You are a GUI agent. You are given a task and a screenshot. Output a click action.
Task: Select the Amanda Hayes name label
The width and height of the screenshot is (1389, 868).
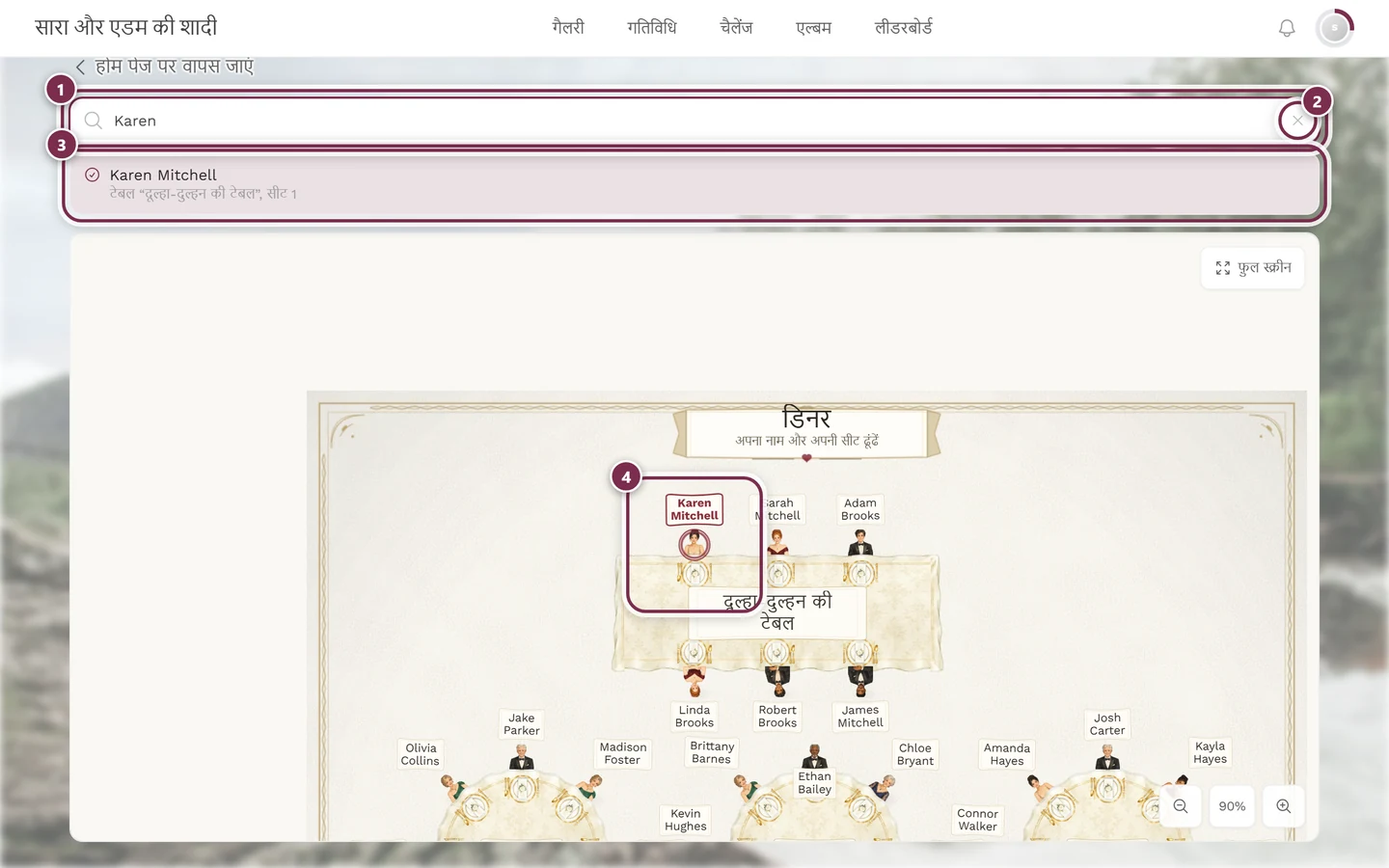[1007, 754]
